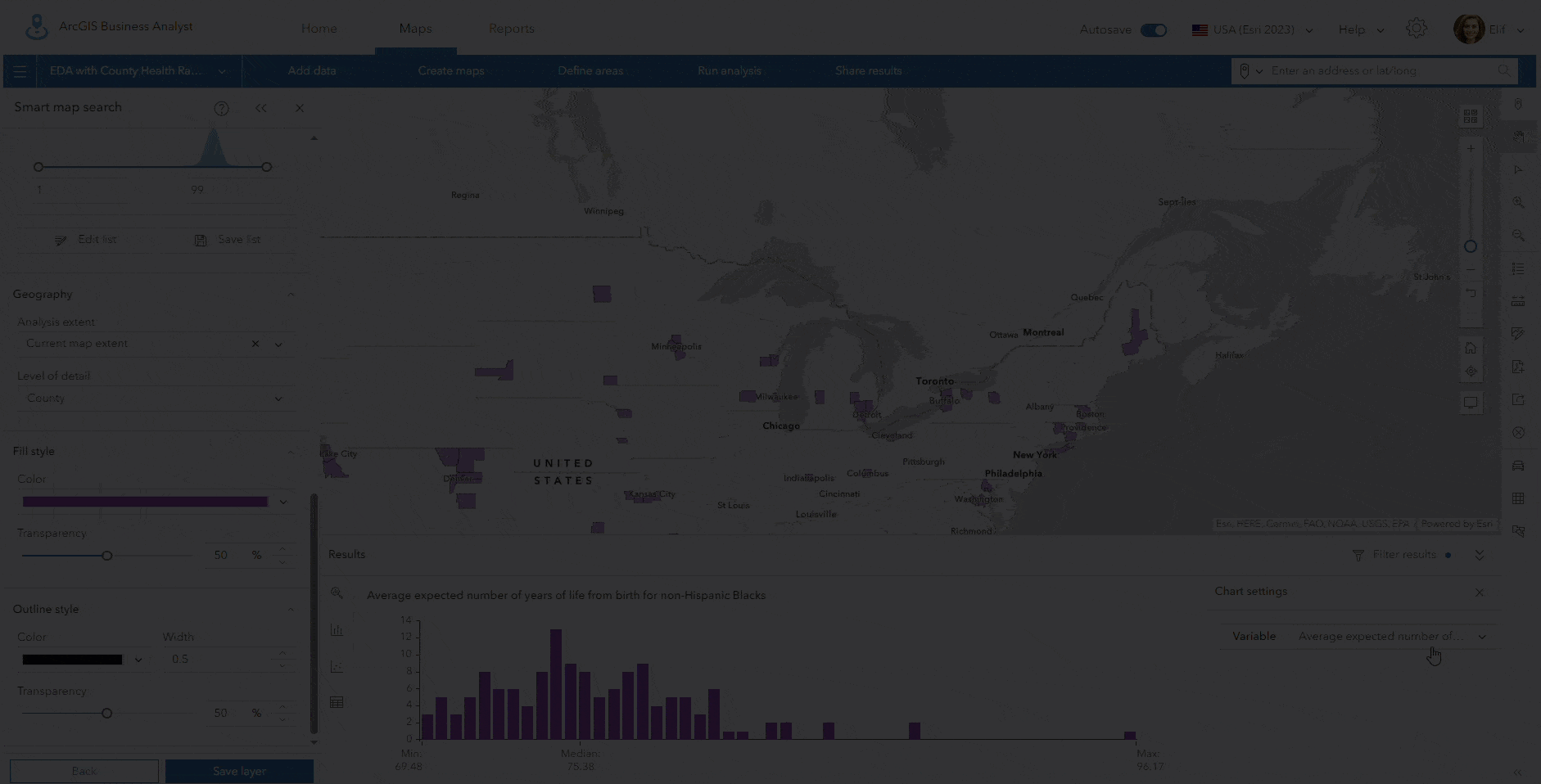Open the table grid icon in sidebar
Image resolution: width=1541 pixels, height=784 pixels.
point(1519,498)
